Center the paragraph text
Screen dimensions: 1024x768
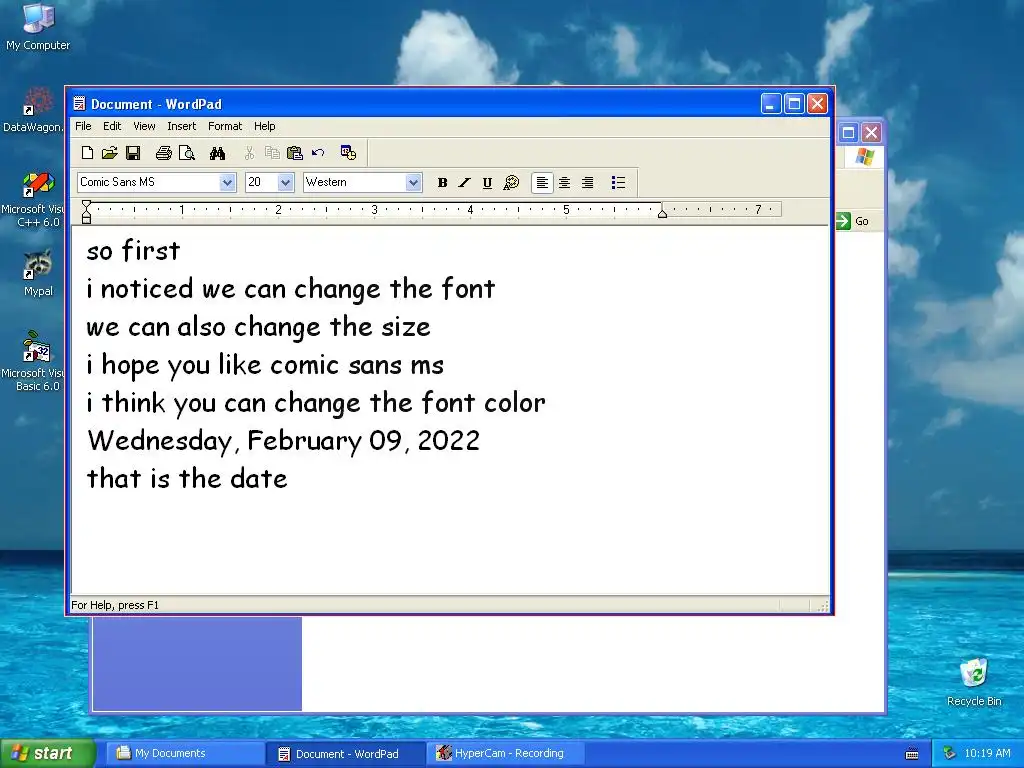(x=564, y=183)
